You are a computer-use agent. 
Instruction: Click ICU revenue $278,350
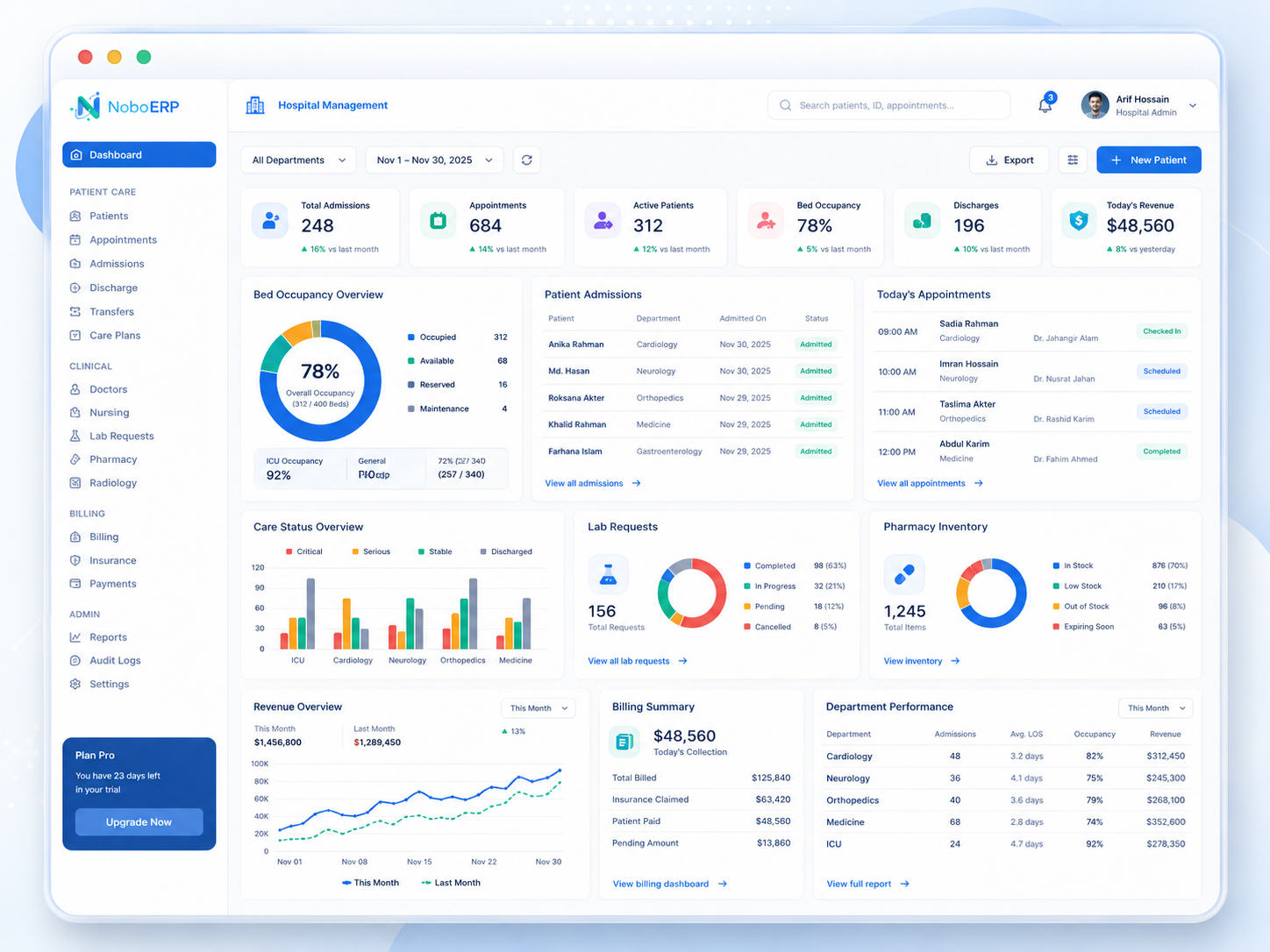click(1166, 844)
